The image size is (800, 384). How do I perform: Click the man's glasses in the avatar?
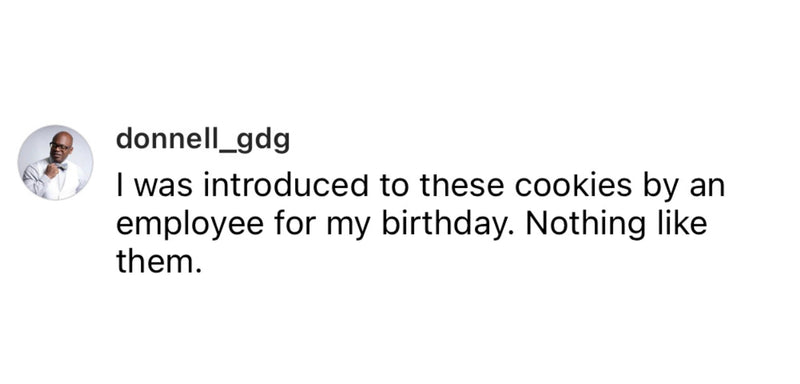(60, 146)
